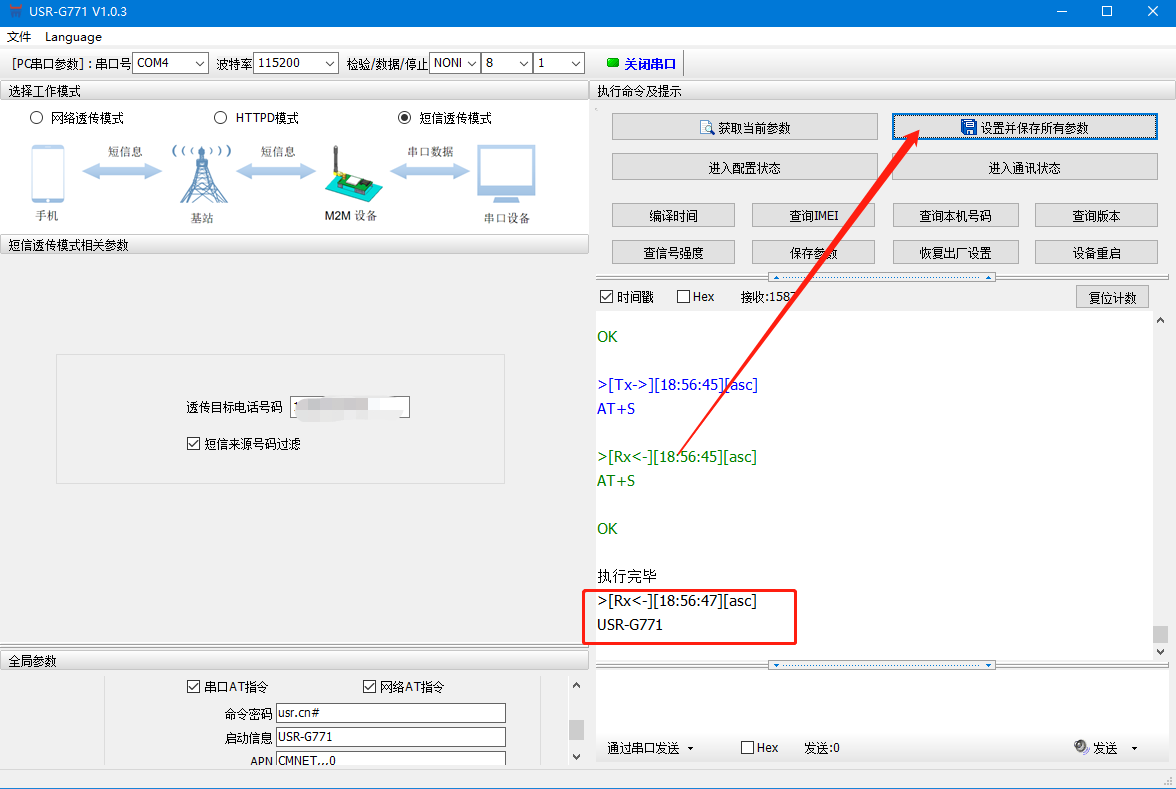This screenshot has width=1176, height=789.
Task: Select the HTTPD模式 radio option
Action: [x=221, y=118]
